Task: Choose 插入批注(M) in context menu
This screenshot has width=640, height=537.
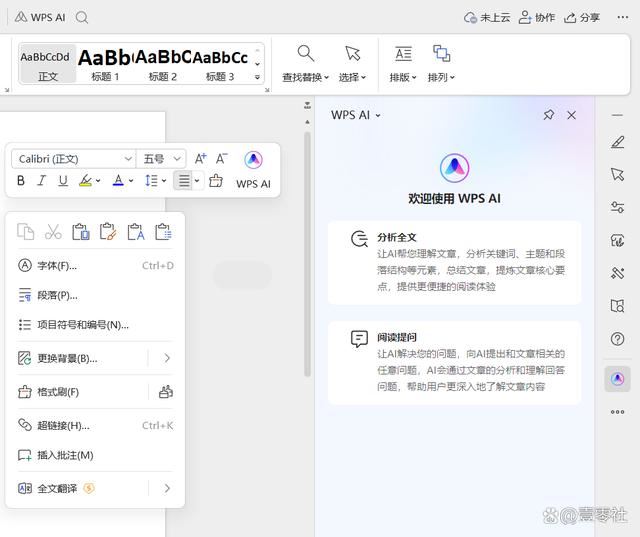Action: [x=65, y=455]
